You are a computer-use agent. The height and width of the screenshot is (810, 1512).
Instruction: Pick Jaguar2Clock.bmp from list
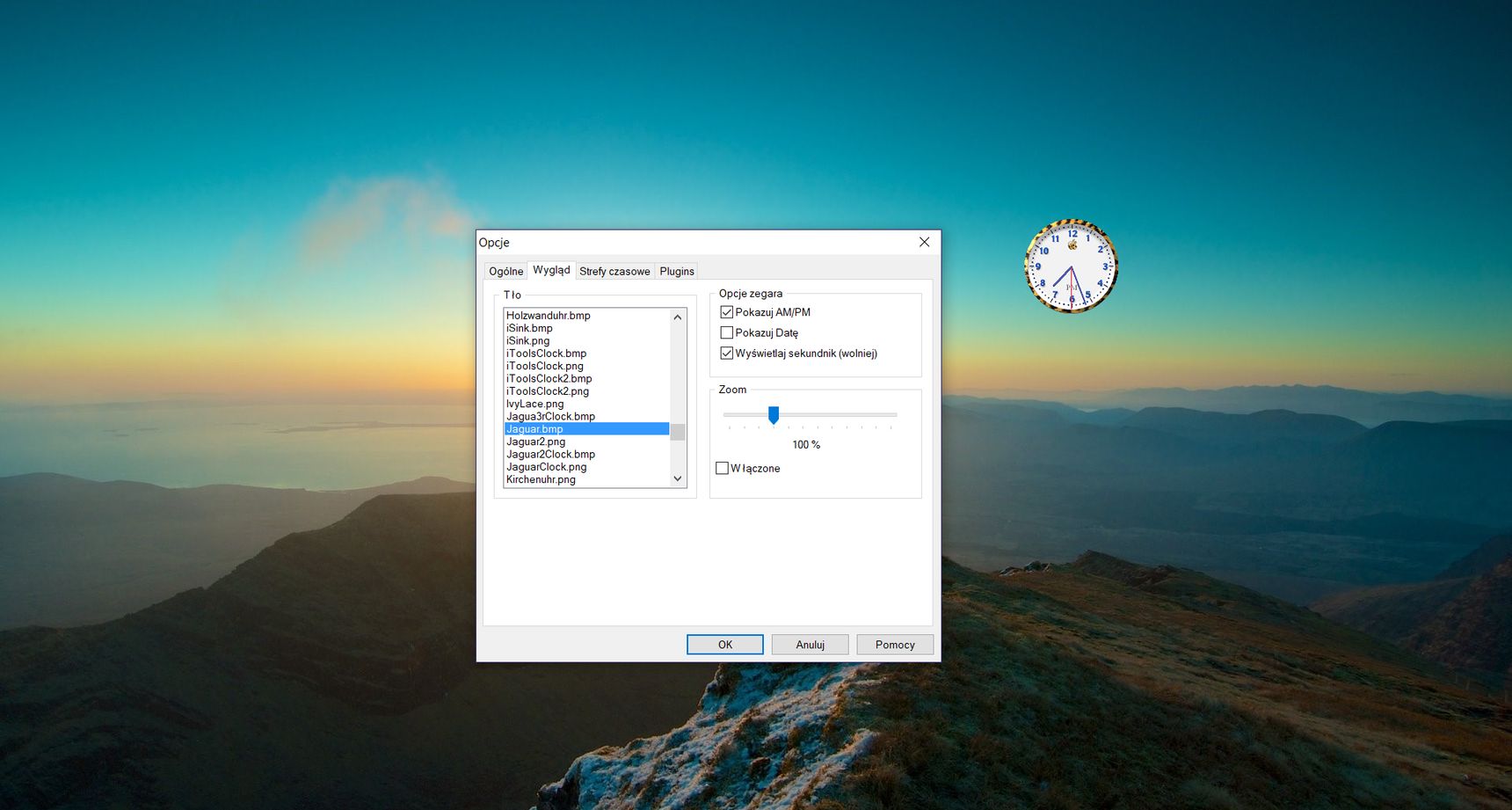[586, 455]
